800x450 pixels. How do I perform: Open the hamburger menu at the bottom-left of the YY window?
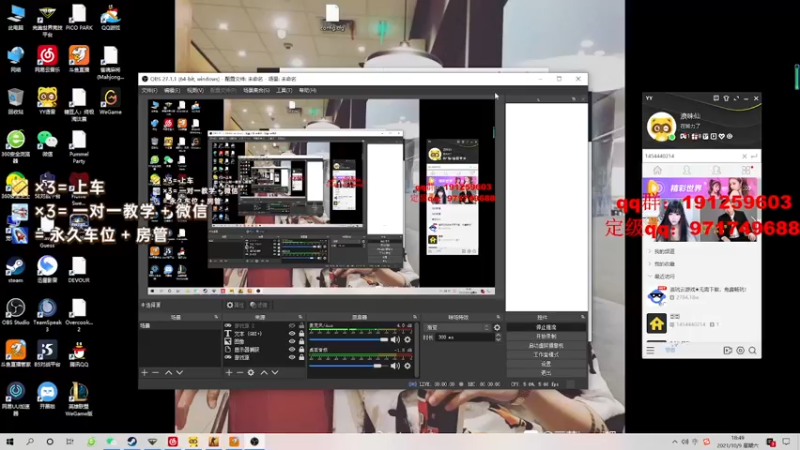pos(651,351)
